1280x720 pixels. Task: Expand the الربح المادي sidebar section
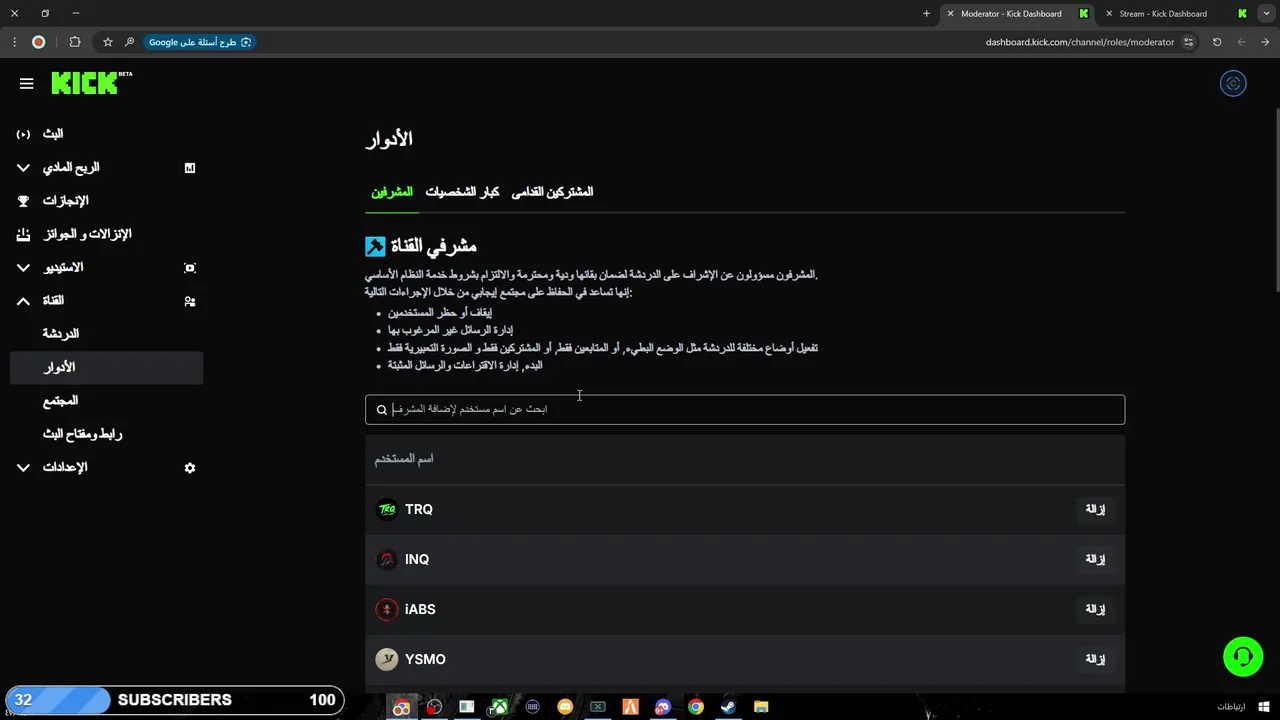point(23,168)
